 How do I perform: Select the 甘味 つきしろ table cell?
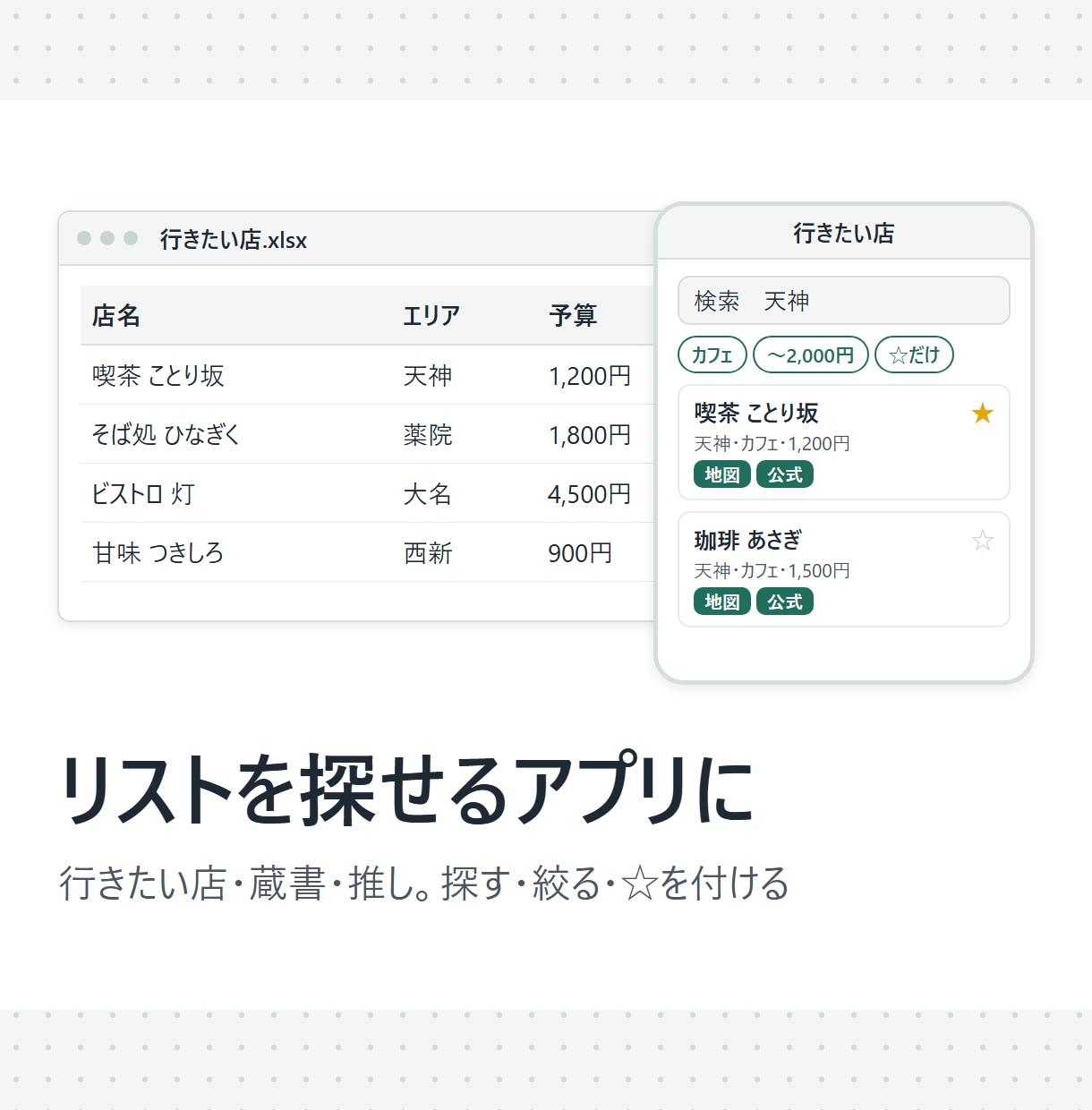(158, 552)
